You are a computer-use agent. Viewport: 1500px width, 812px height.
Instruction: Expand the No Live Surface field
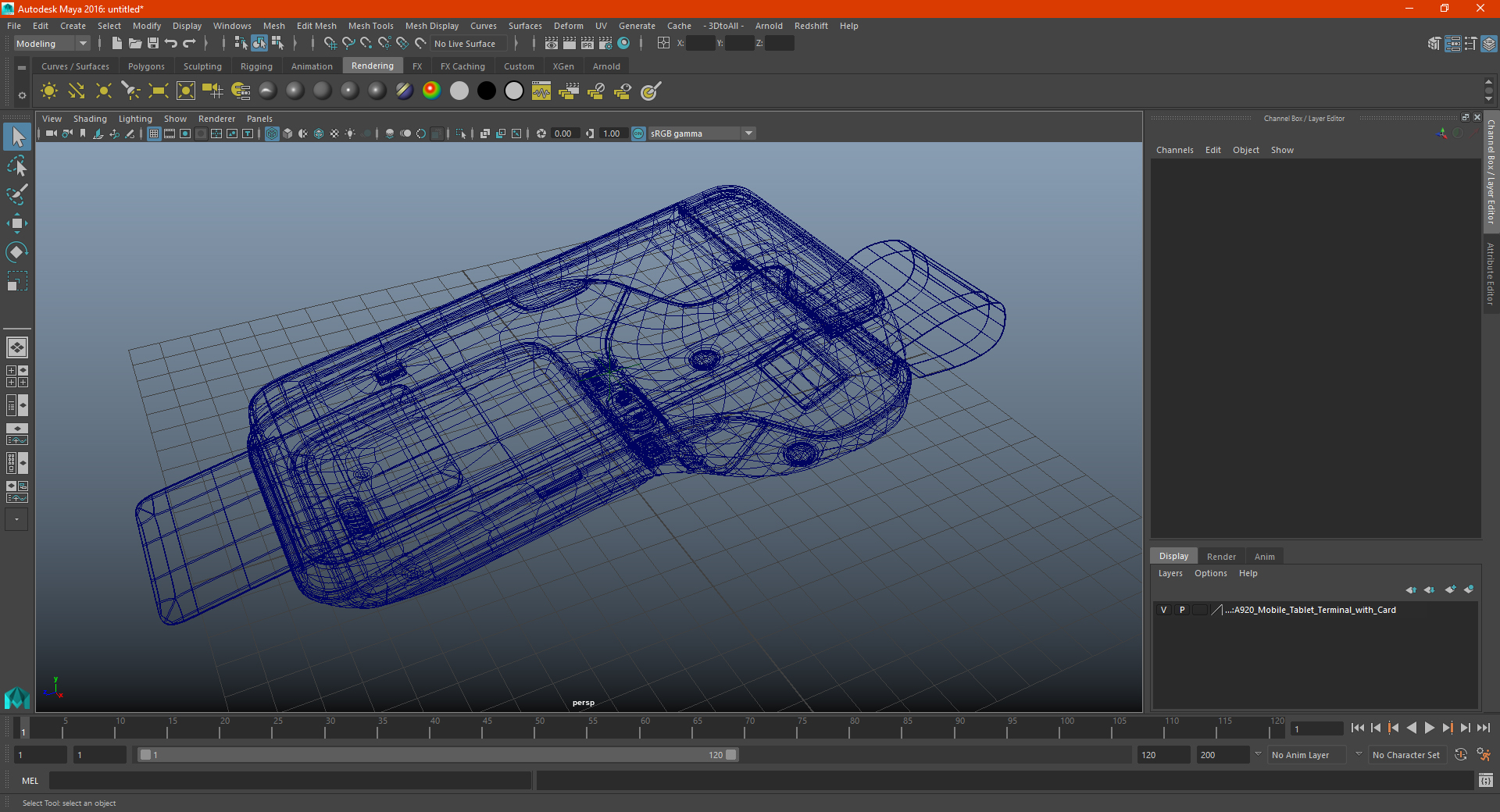(469, 44)
